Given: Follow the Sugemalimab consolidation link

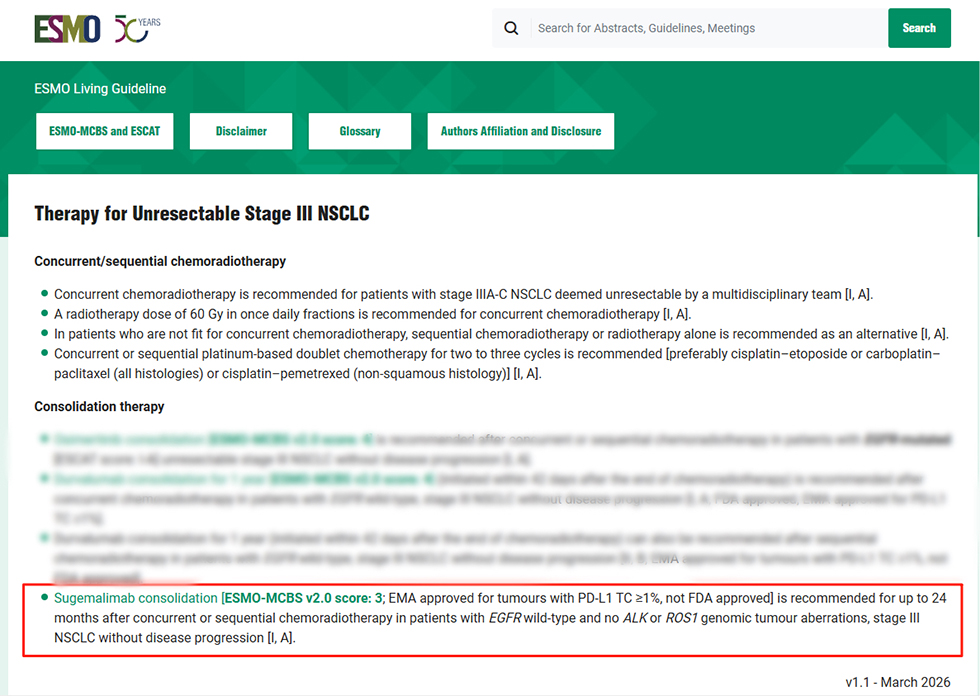Looking at the screenshot, I should 135,598.
